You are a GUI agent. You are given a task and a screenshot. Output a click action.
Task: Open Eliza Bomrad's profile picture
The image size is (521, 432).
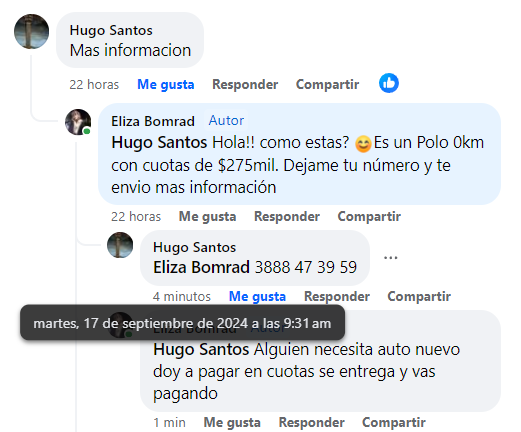click(78, 122)
